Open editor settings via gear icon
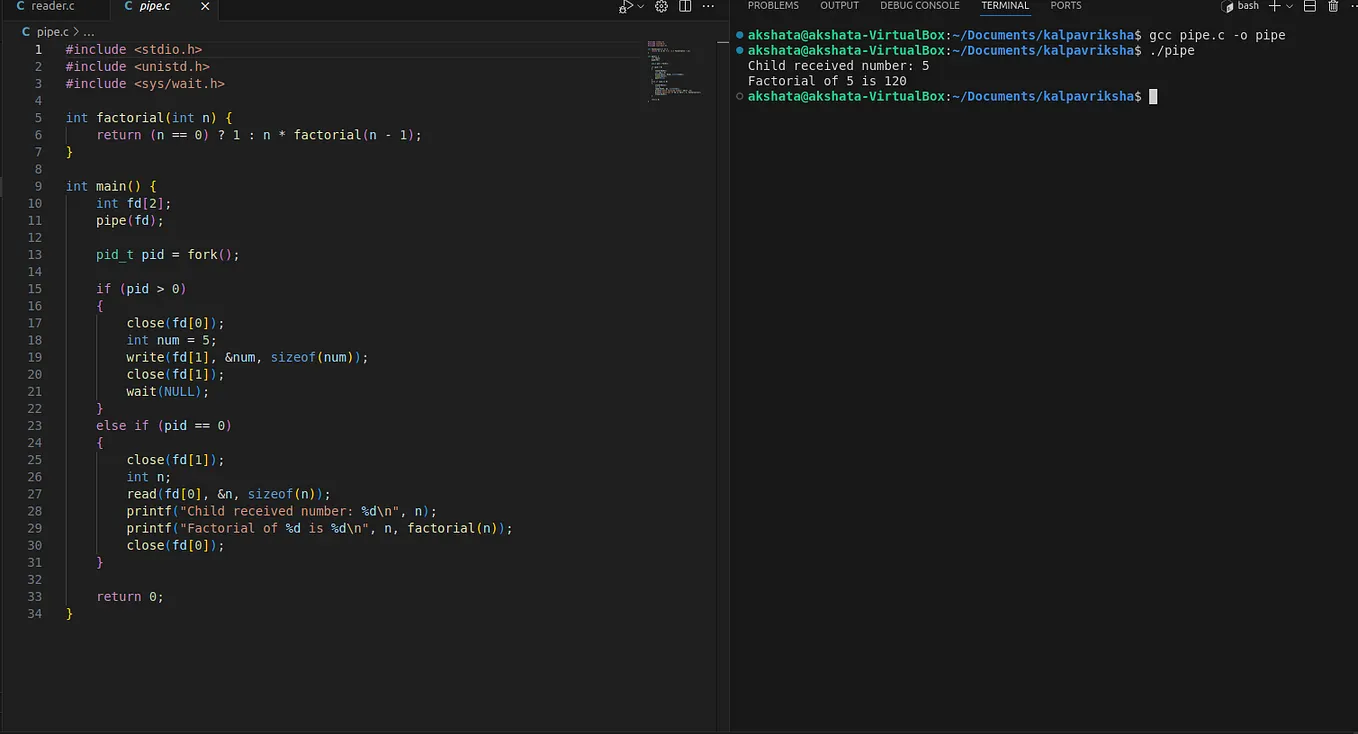The width and height of the screenshot is (1358, 734). (x=660, y=7)
